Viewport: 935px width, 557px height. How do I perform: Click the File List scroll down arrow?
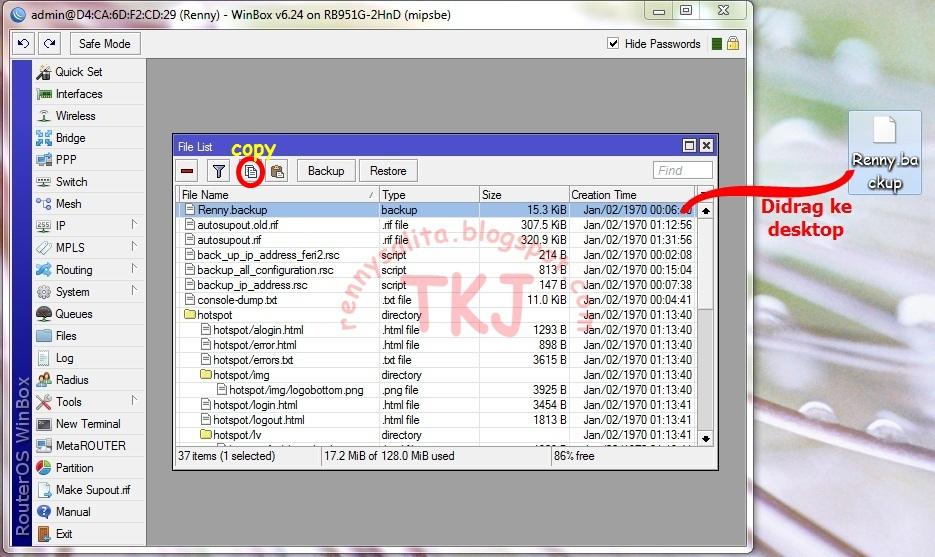[706, 438]
